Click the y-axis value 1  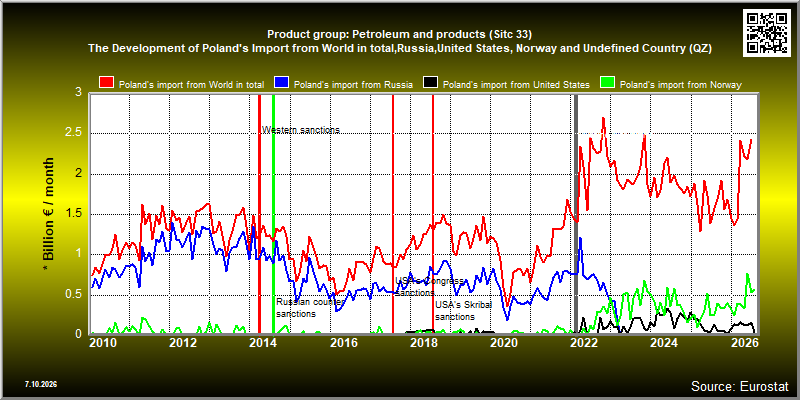pyautogui.click(x=79, y=254)
